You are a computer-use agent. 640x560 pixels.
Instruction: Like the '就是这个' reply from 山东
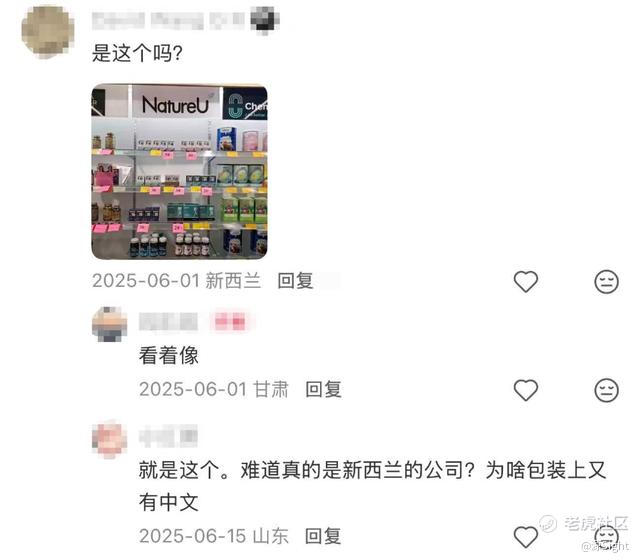click(525, 537)
